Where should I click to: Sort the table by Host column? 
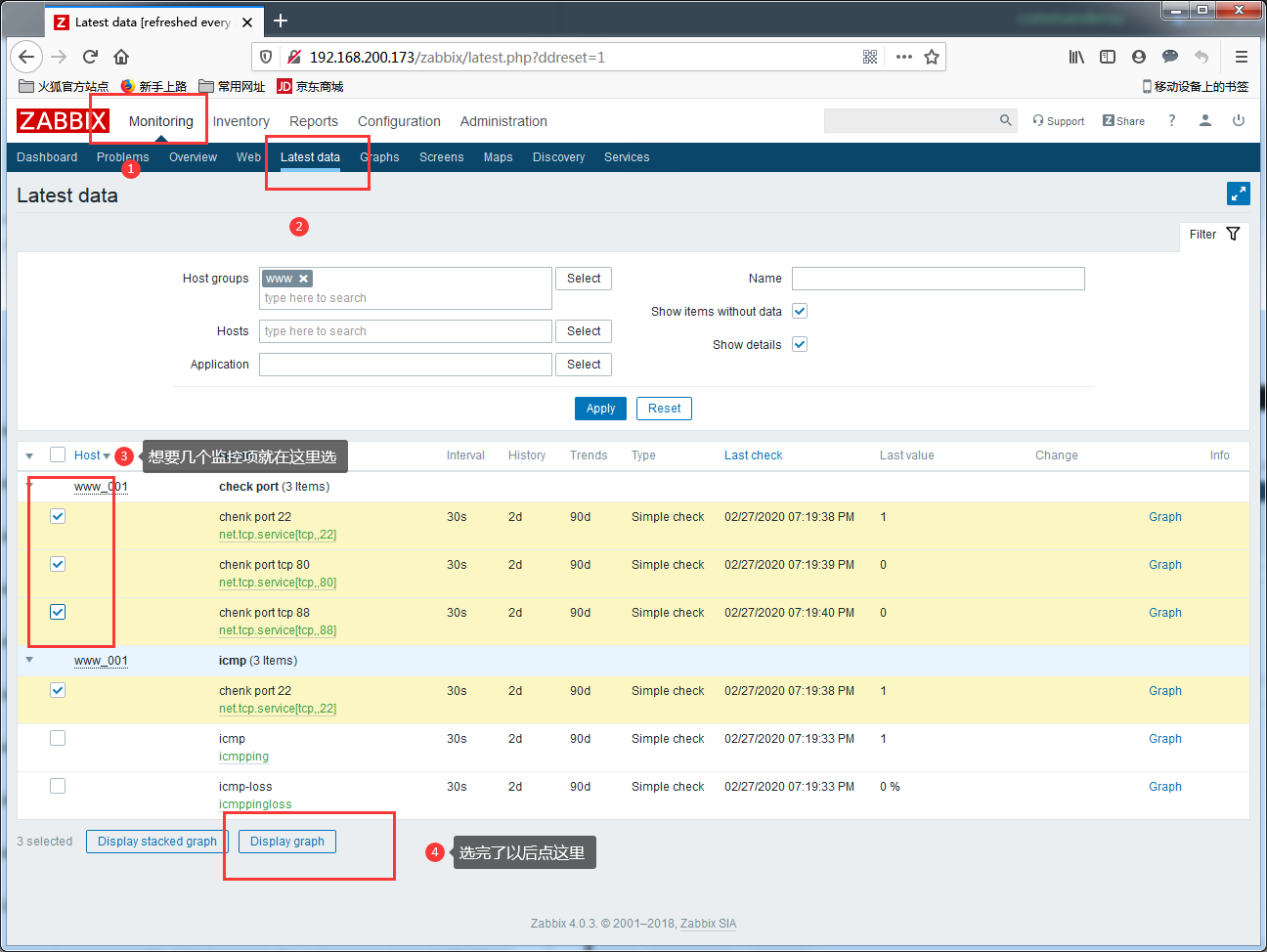[x=92, y=455]
